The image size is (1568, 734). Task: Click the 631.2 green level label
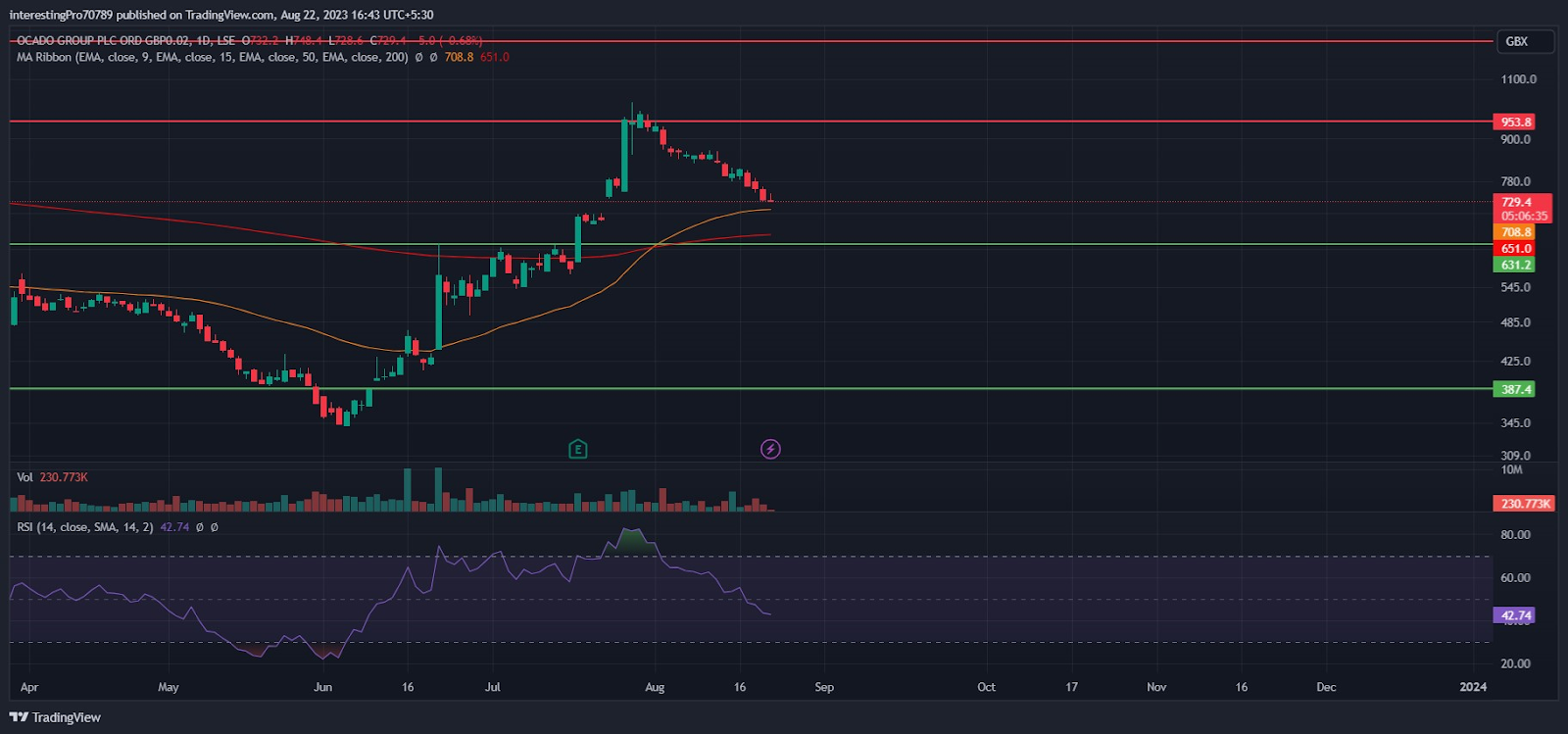click(x=1515, y=265)
